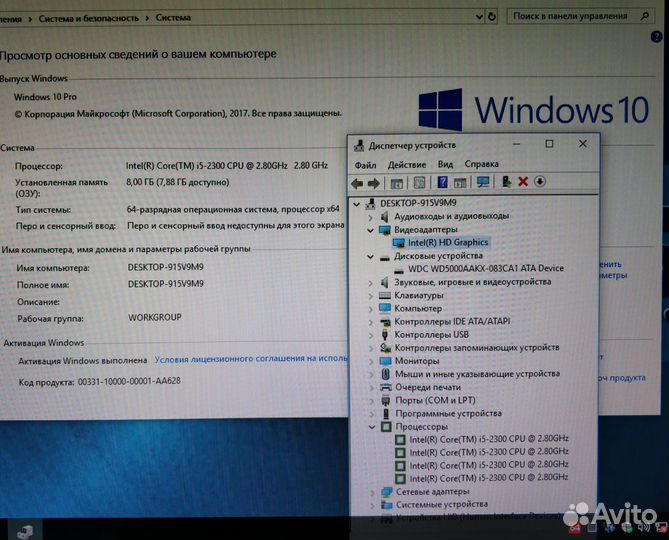Collapse the Дисковые устройства node
The image size is (669, 540).
[370, 257]
